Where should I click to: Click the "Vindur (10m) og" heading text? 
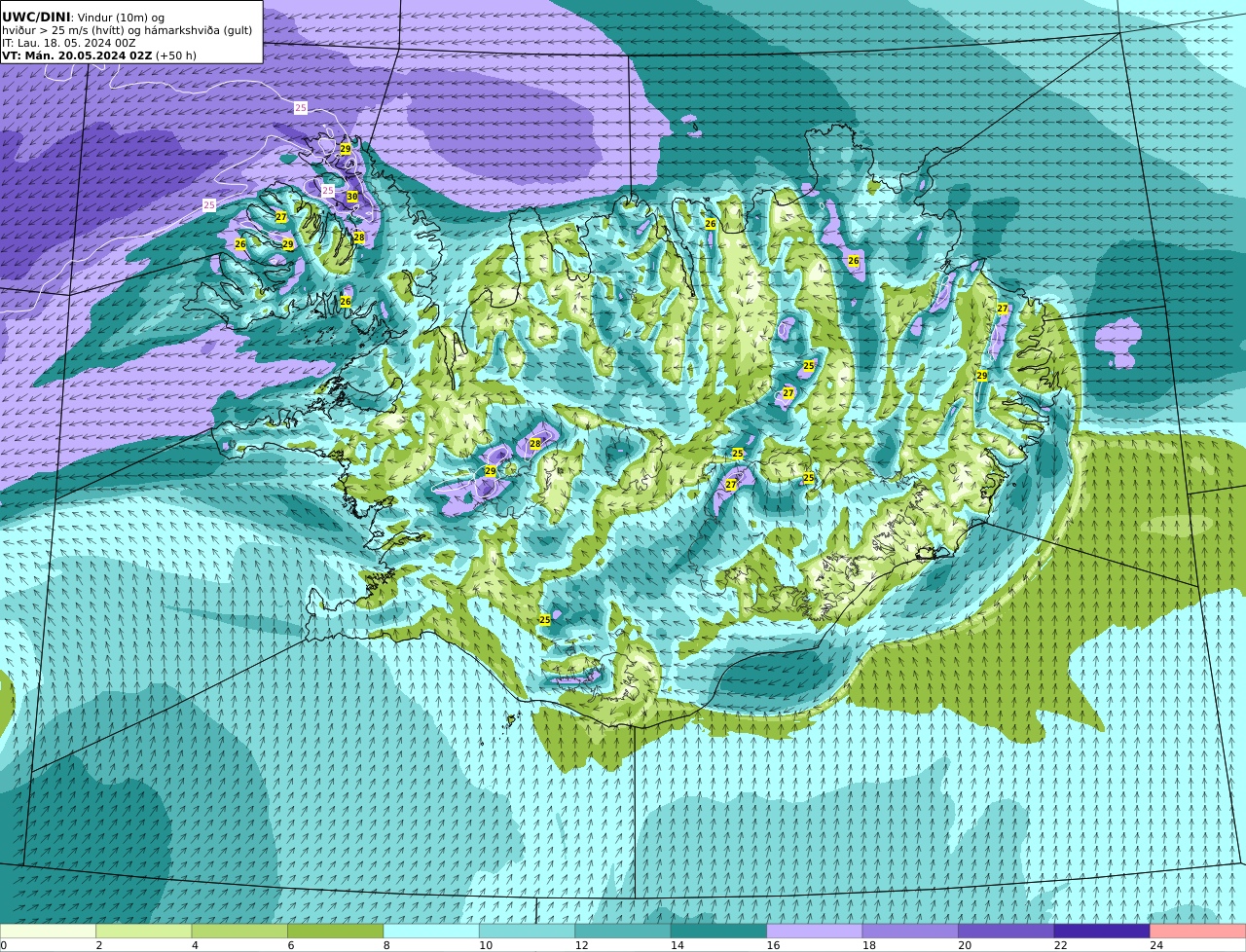pyautogui.click(x=121, y=18)
